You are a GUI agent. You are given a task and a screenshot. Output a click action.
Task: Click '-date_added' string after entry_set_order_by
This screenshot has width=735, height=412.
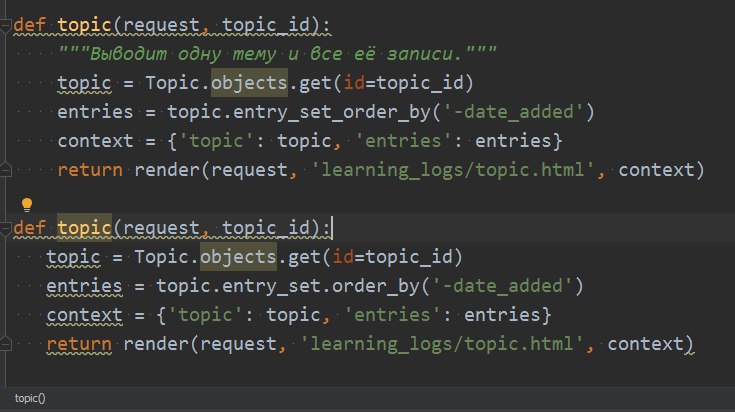513,112
